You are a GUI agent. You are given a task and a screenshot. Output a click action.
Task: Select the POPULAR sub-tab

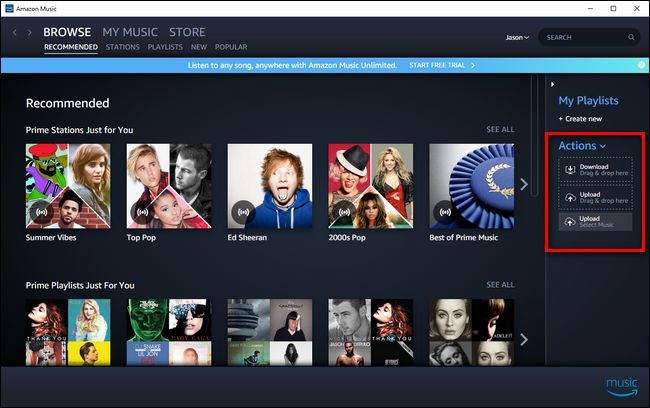tap(231, 47)
